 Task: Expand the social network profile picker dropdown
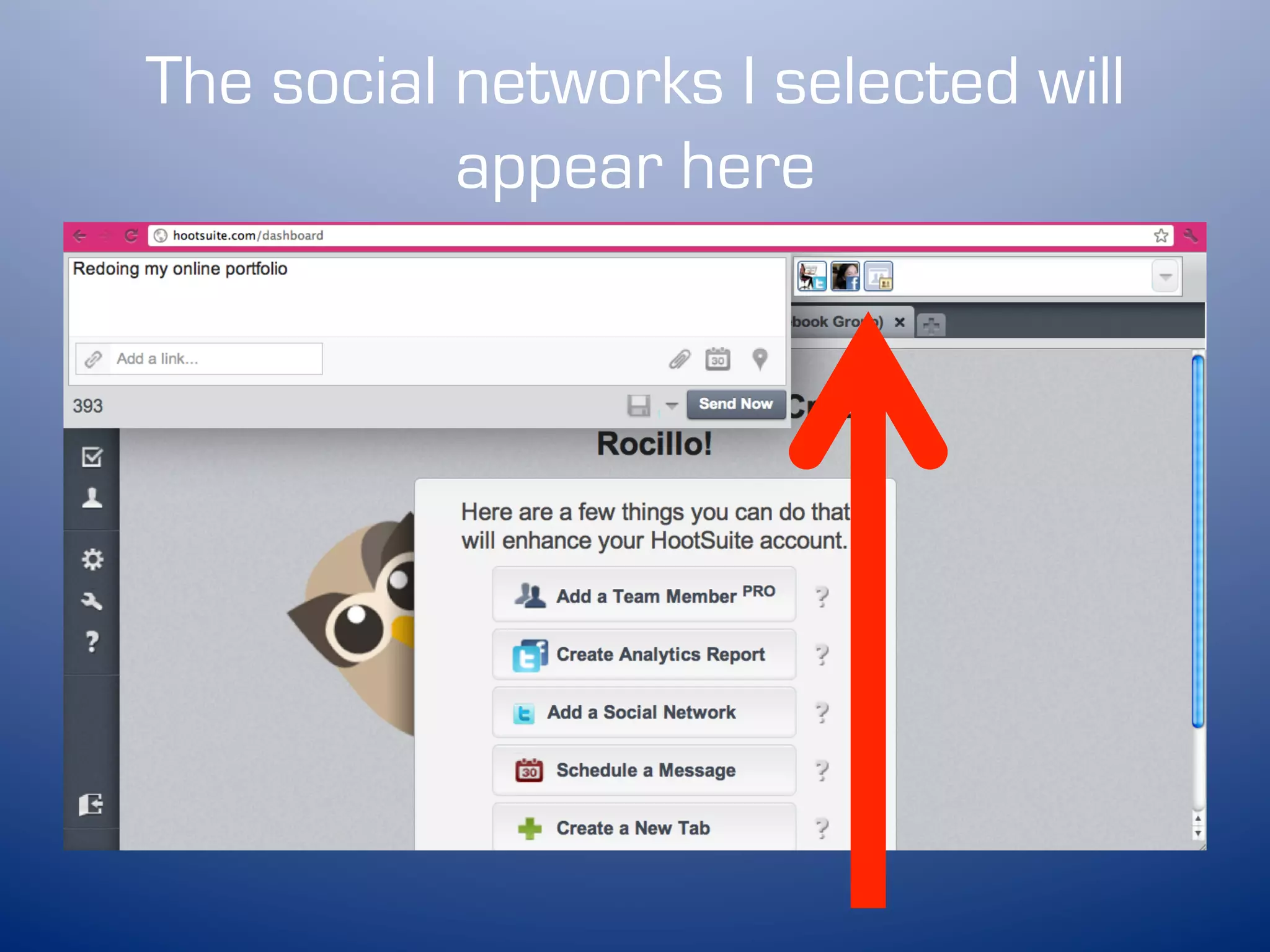click(1166, 276)
